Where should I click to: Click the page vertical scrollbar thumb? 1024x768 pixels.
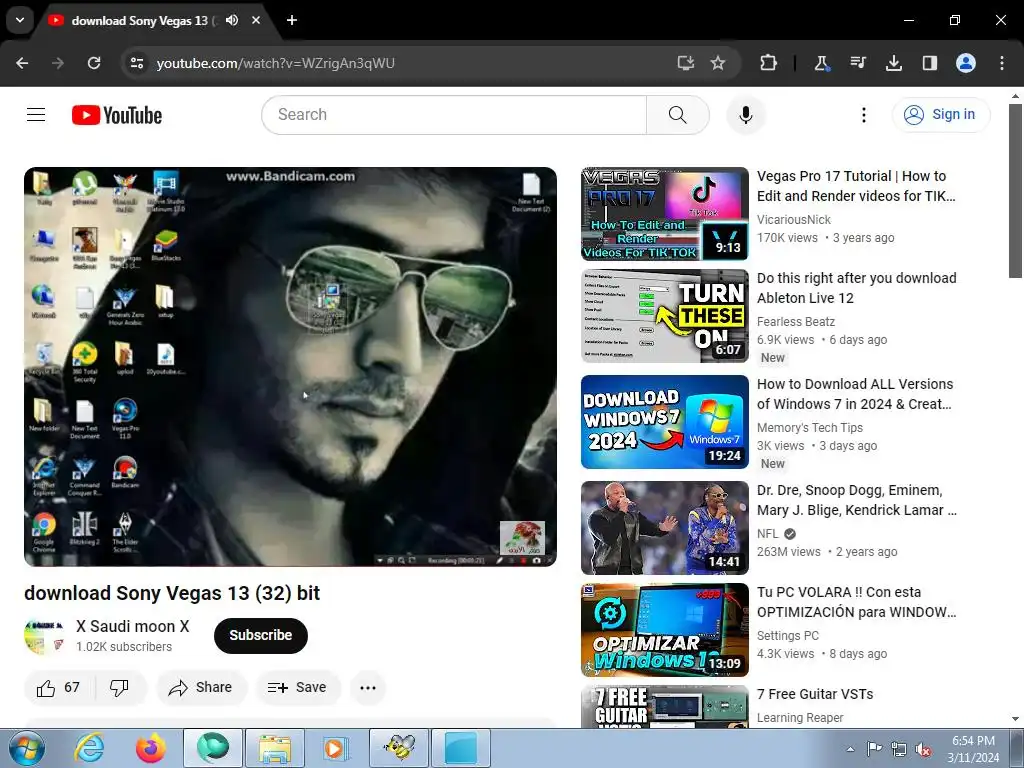[1016, 191]
